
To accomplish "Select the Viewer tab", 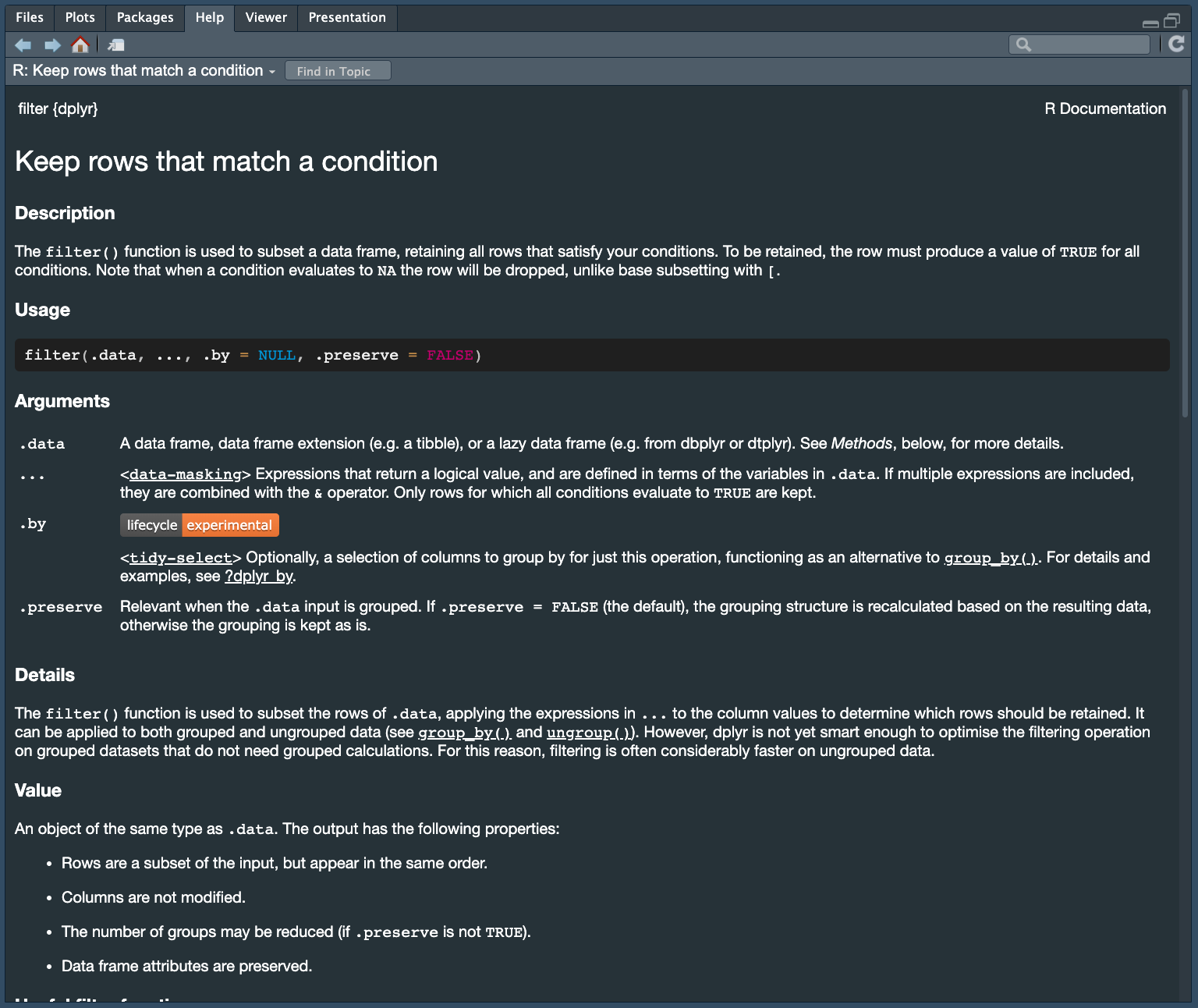I will [x=266, y=17].
